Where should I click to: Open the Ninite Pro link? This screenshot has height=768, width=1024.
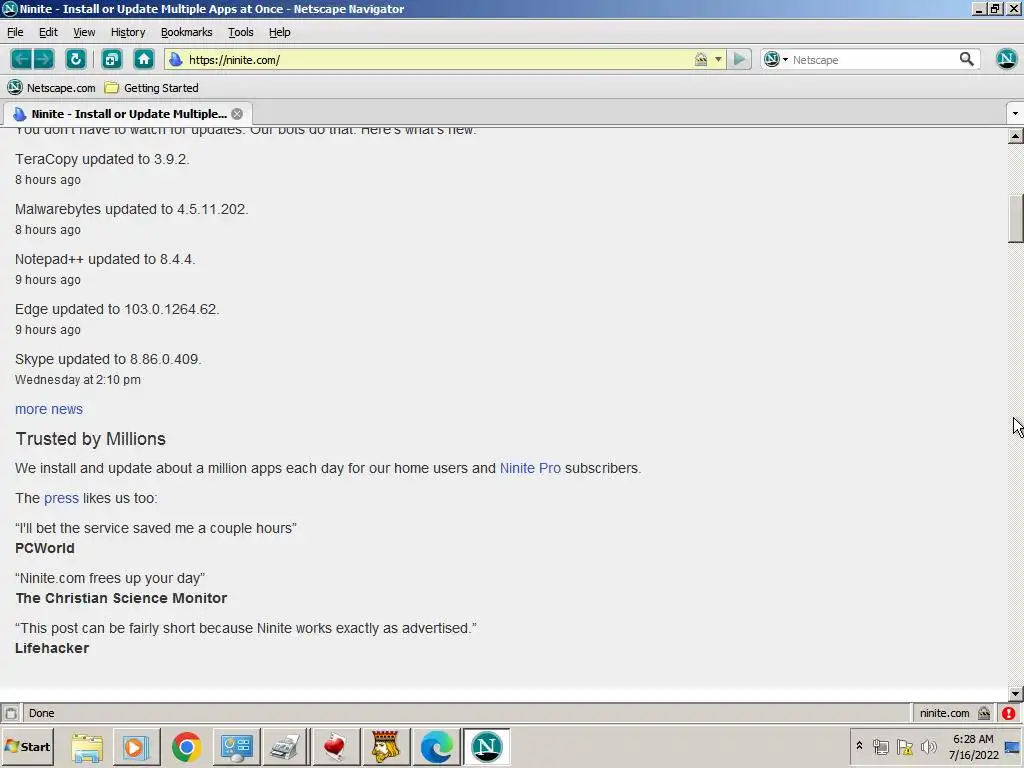point(530,468)
